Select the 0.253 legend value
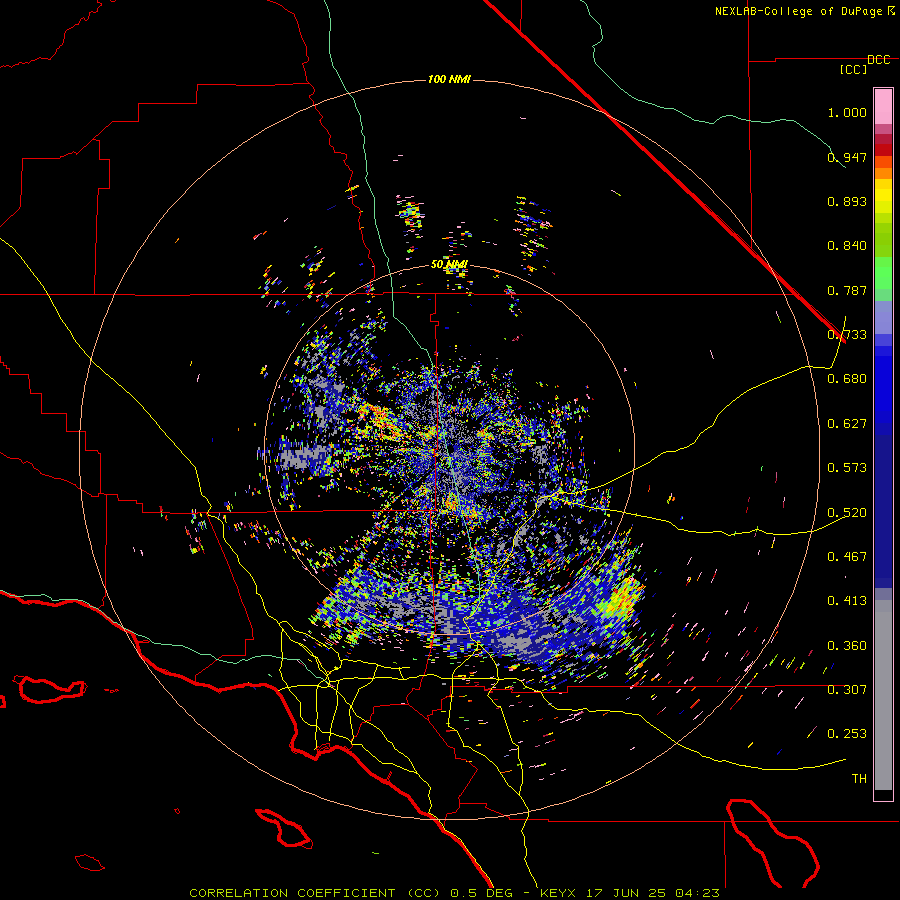Image resolution: width=900 pixels, height=900 pixels. point(847,734)
